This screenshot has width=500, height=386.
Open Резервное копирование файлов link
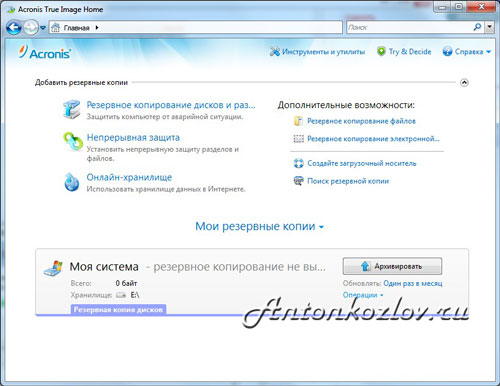point(361,121)
